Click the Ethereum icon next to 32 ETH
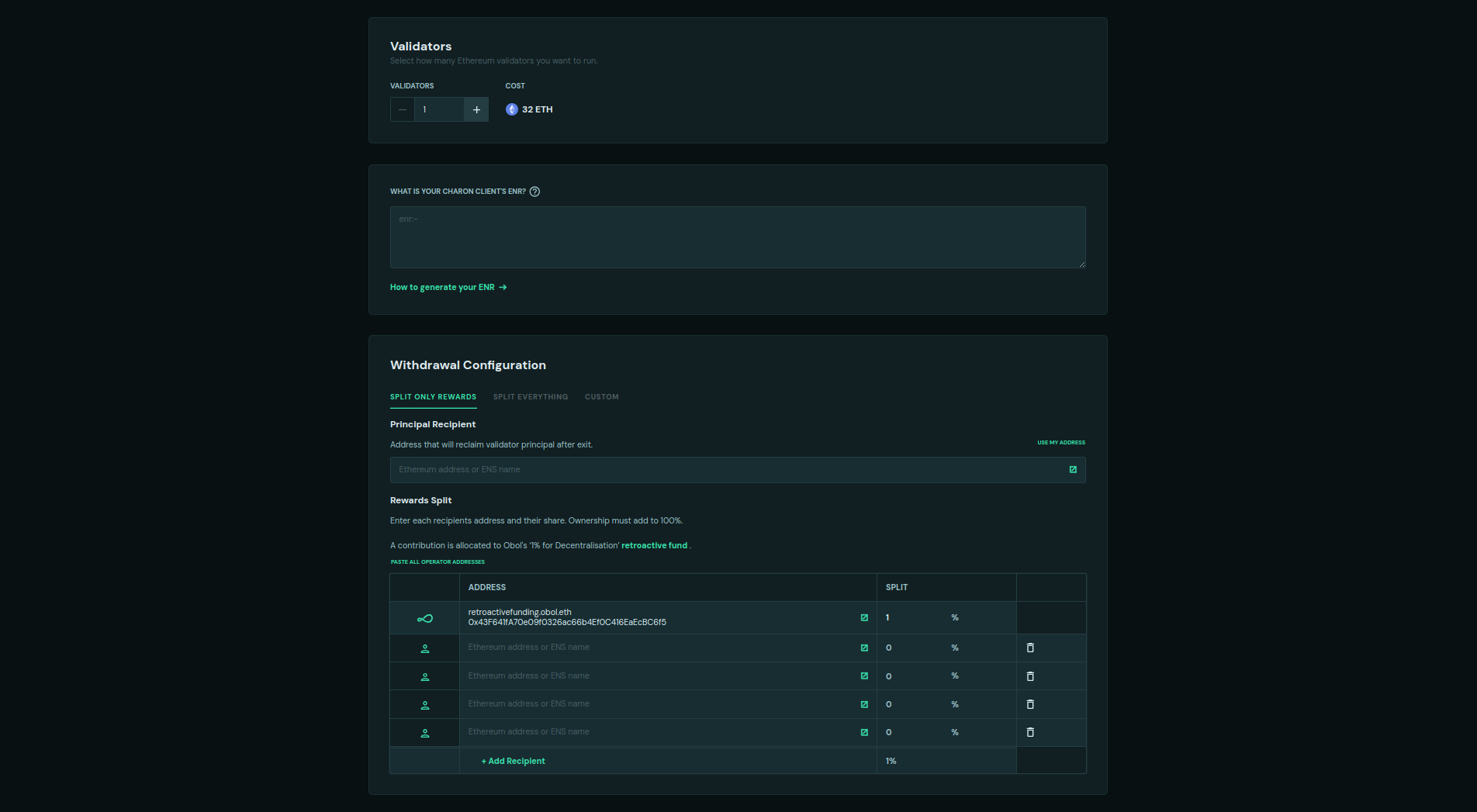The height and width of the screenshot is (812, 1477). coord(512,109)
